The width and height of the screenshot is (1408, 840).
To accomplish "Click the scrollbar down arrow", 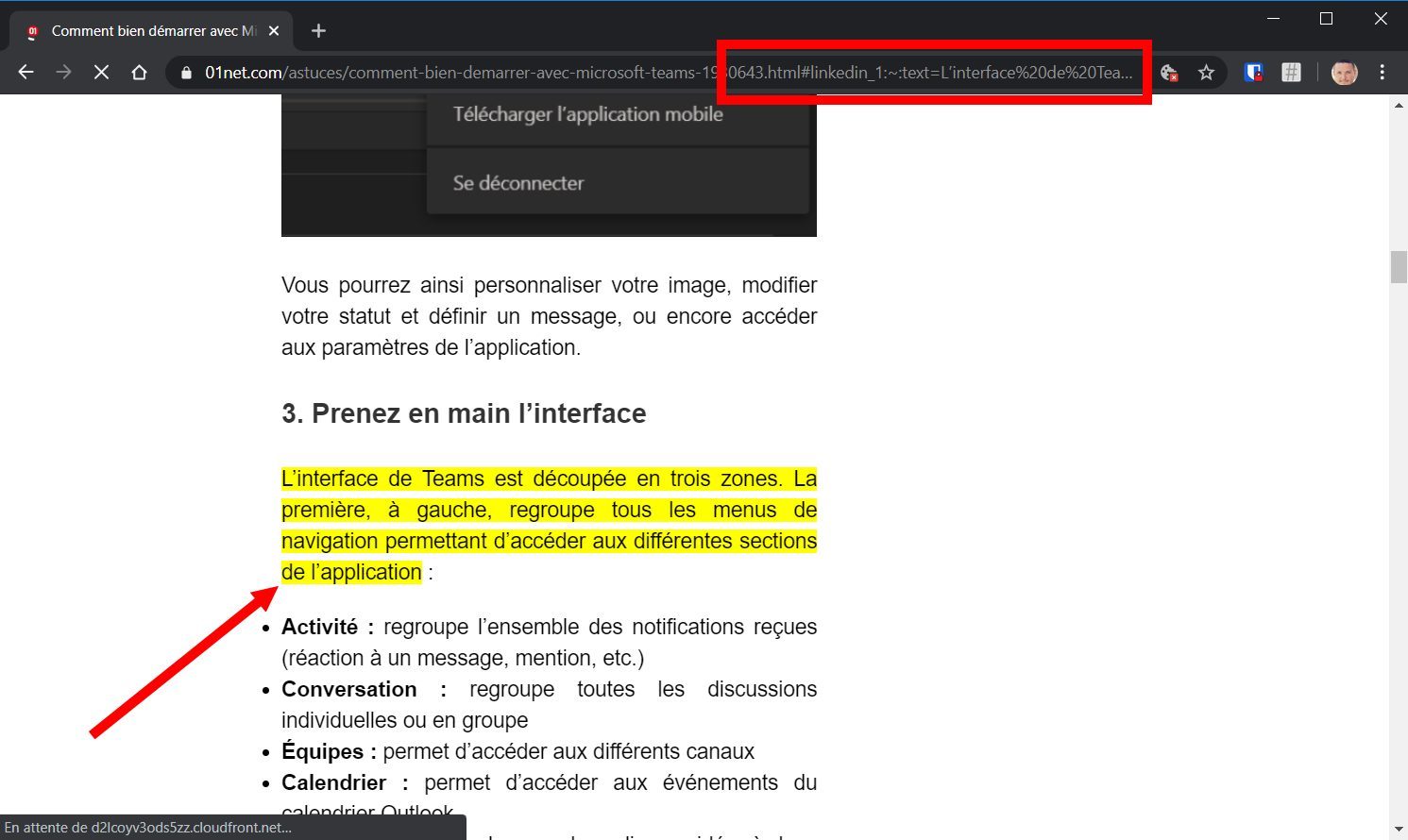I will (x=1399, y=830).
